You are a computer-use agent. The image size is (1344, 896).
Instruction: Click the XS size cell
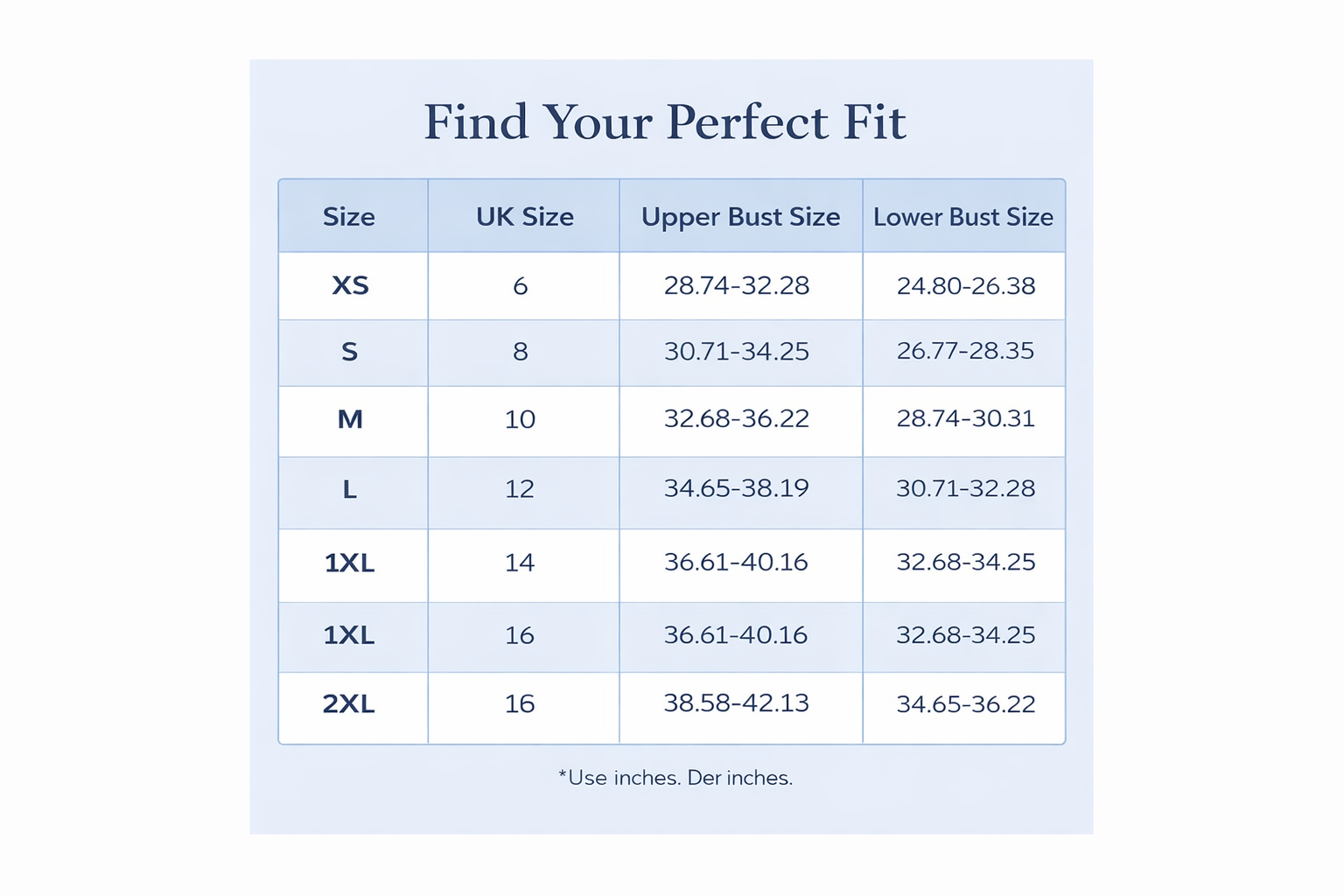pos(350,286)
